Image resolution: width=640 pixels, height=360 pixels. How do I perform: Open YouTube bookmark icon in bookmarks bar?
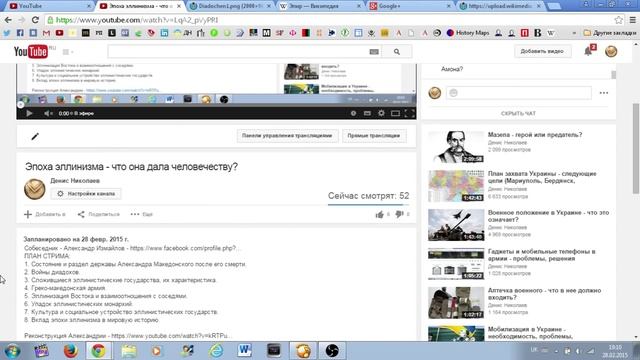59,33
